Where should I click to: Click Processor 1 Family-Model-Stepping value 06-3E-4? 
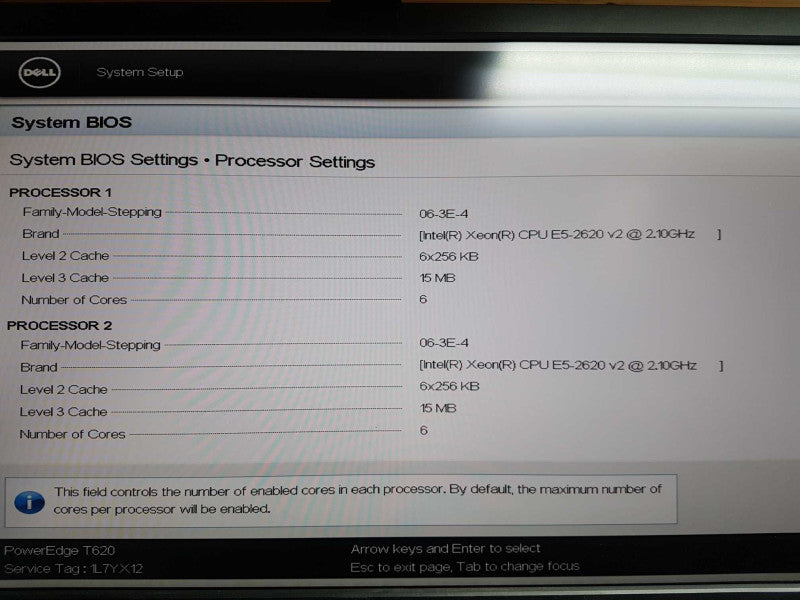443,214
